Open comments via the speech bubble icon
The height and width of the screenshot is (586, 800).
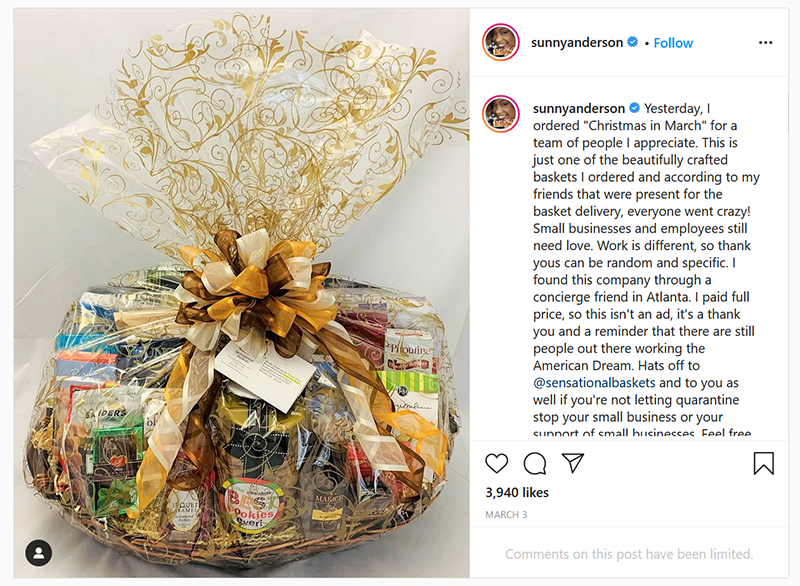point(535,463)
